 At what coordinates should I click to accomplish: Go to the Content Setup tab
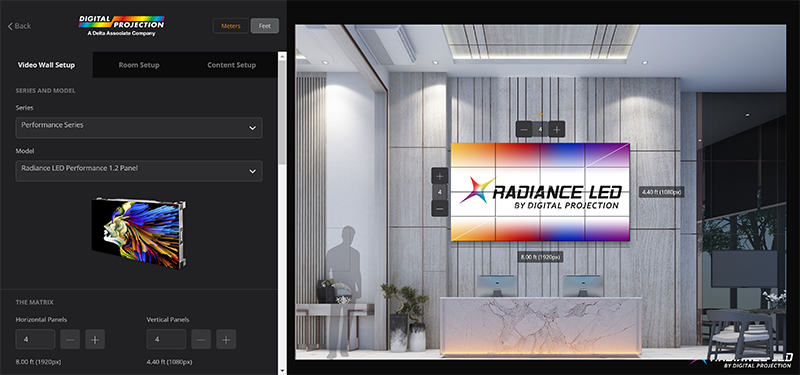(x=232, y=65)
